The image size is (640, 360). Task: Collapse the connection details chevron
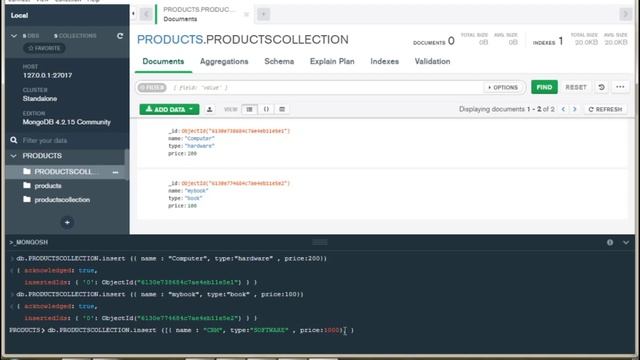pos(14,36)
